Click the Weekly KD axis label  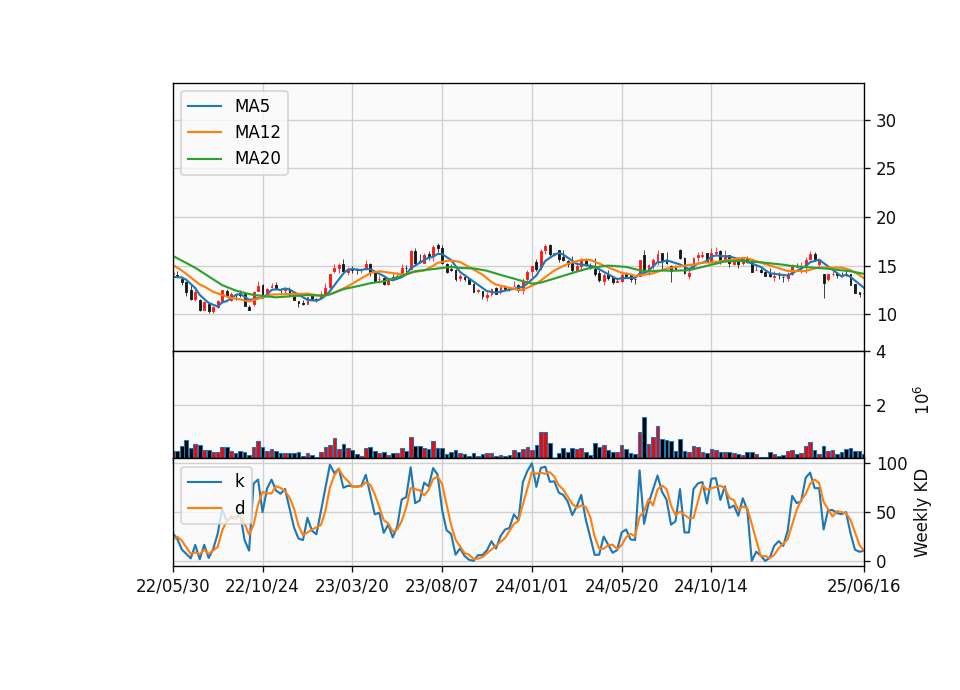pos(921,513)
